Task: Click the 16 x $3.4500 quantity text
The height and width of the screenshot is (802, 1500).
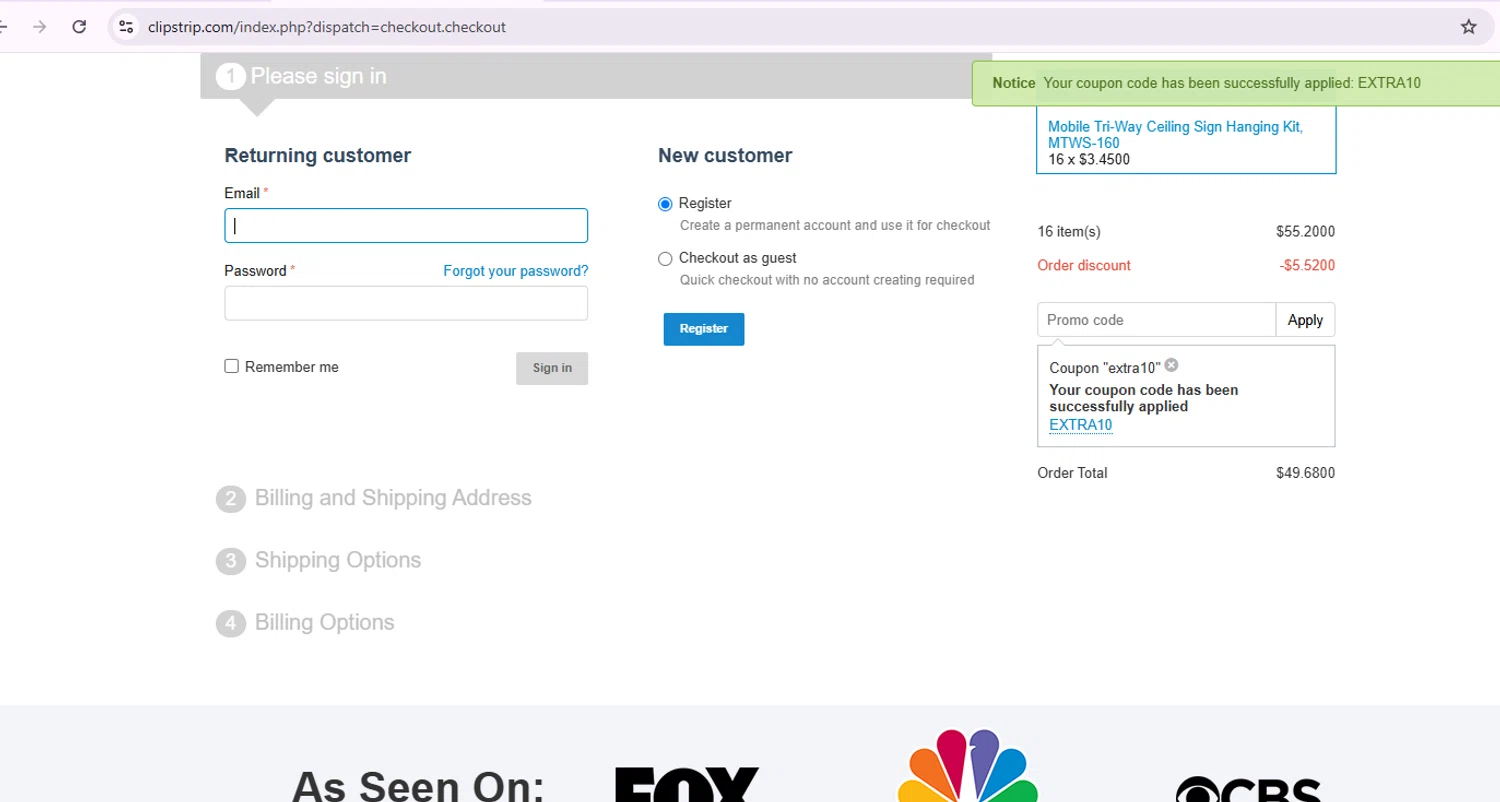Action: click(x=1089, y=159)
